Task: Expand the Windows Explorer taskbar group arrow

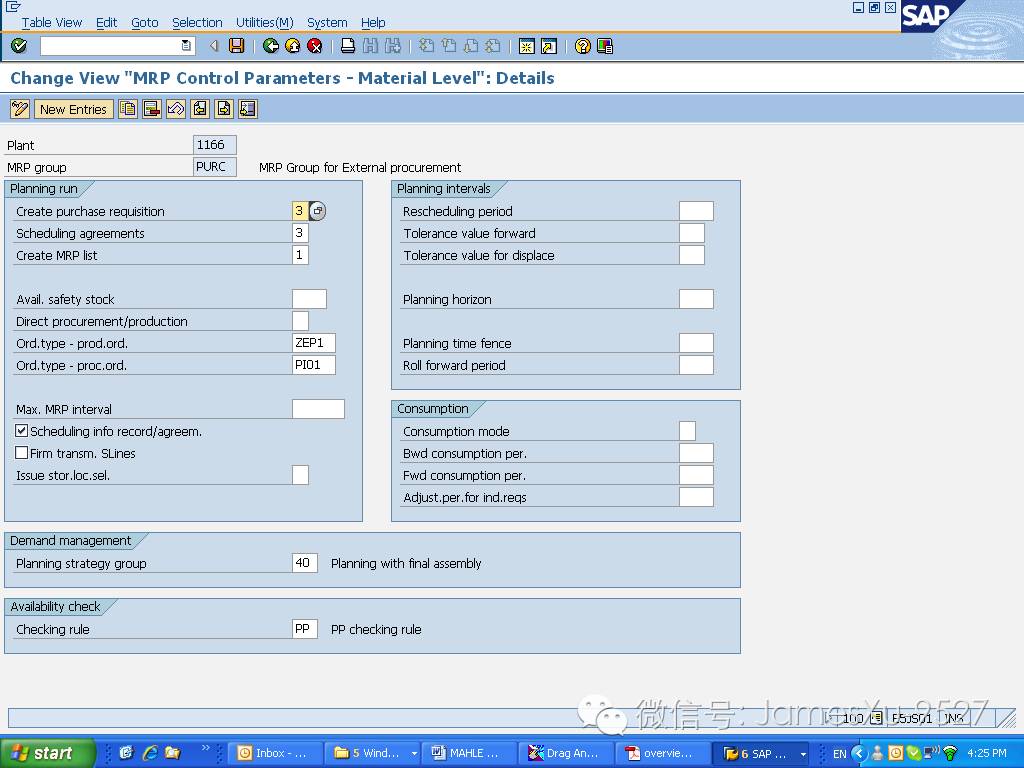Action: tap(414, 753)
